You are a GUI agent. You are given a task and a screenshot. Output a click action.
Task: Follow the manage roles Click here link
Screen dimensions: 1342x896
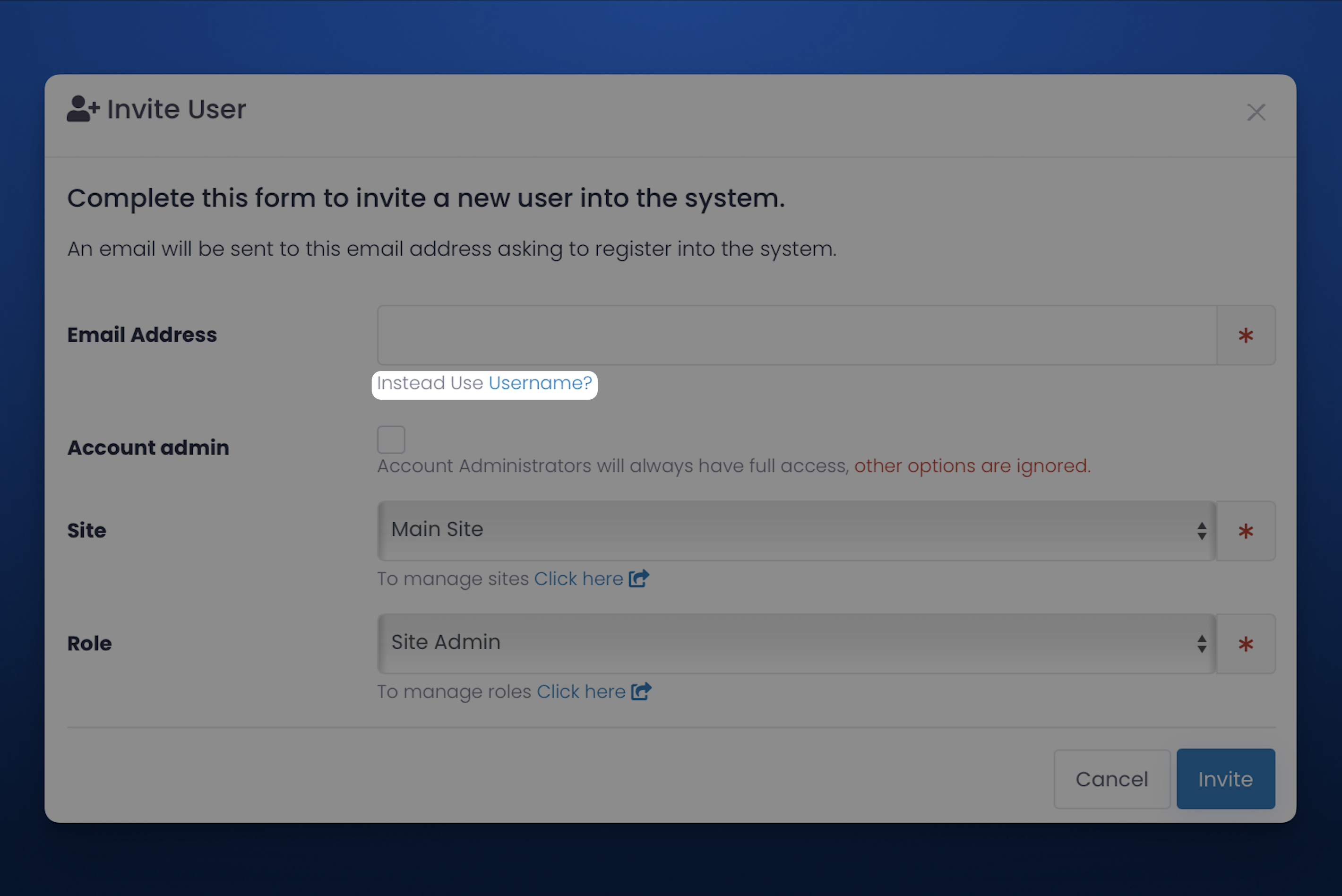[581, 692]
